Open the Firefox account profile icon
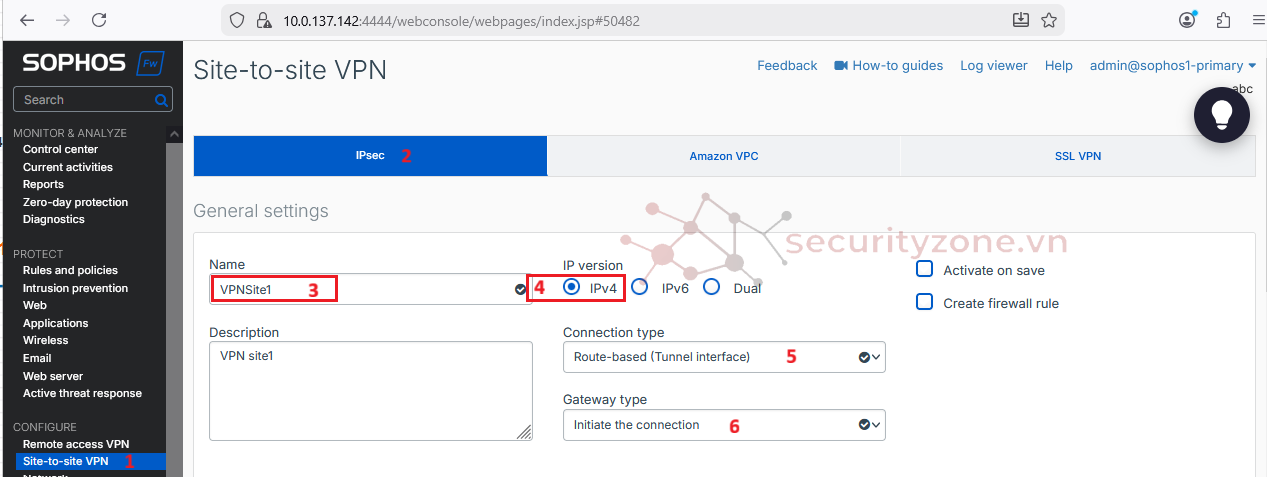1267x477 pixels. coord(1187,20)
